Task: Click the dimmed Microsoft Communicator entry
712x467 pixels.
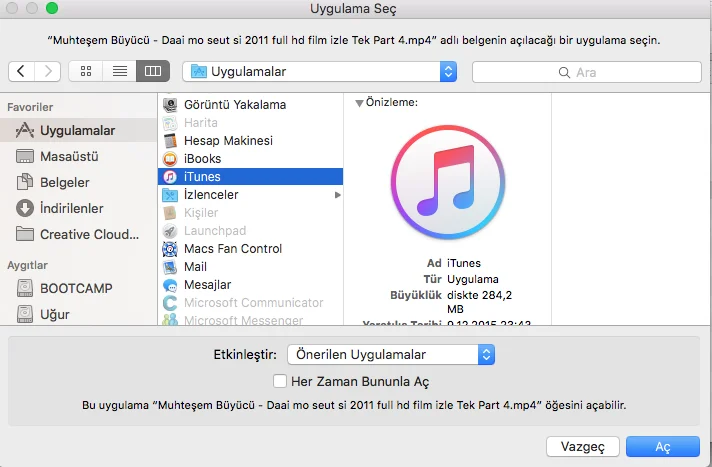Action: click(250, 303)
